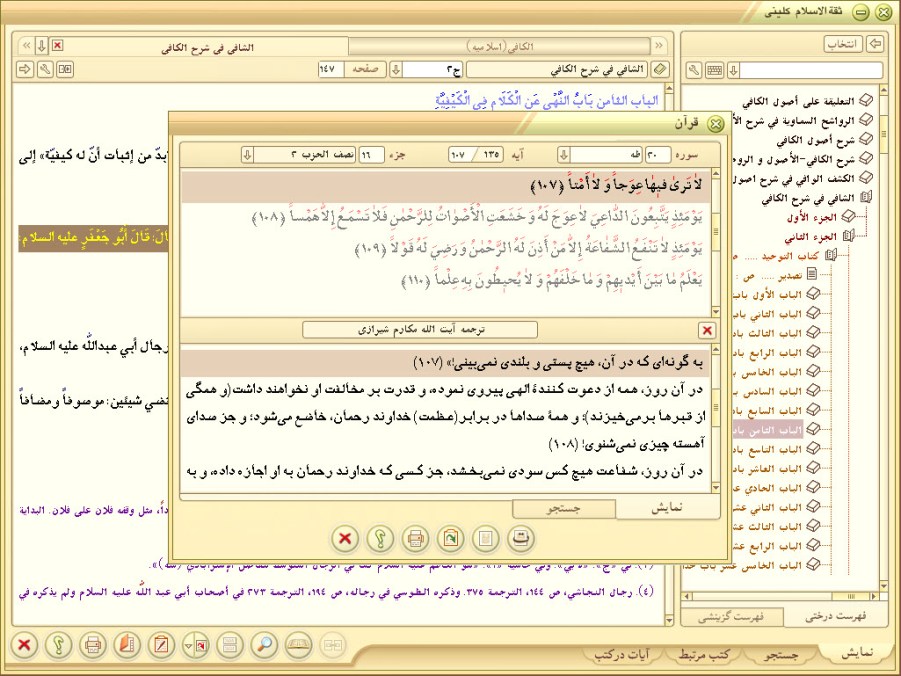Open the نصف الحزب ٣ dropdown arrow
901x676 pixels.
click(x=247, y=155)
